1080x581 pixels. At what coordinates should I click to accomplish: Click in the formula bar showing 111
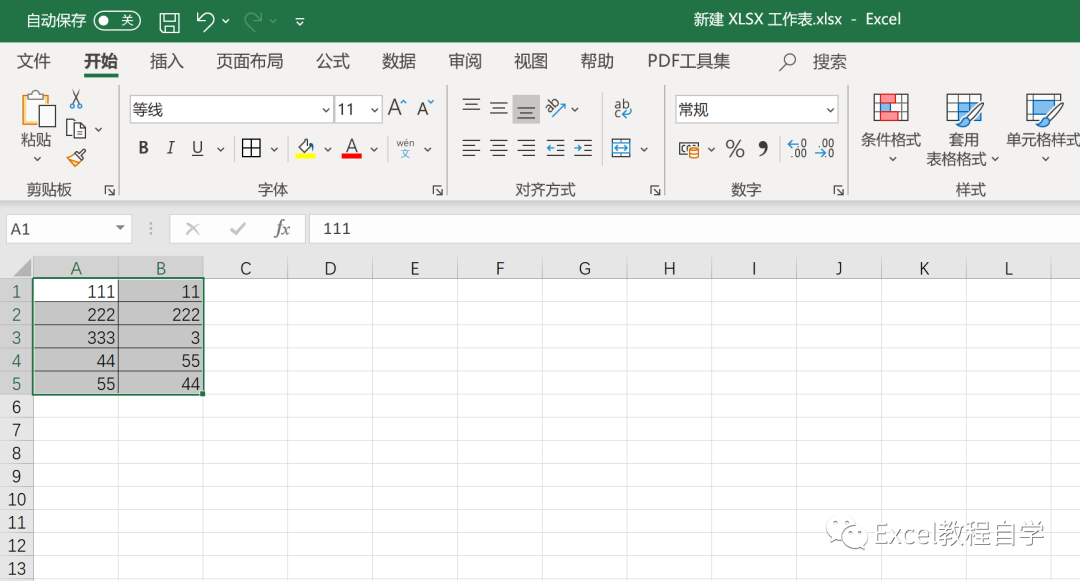(694, 229)
